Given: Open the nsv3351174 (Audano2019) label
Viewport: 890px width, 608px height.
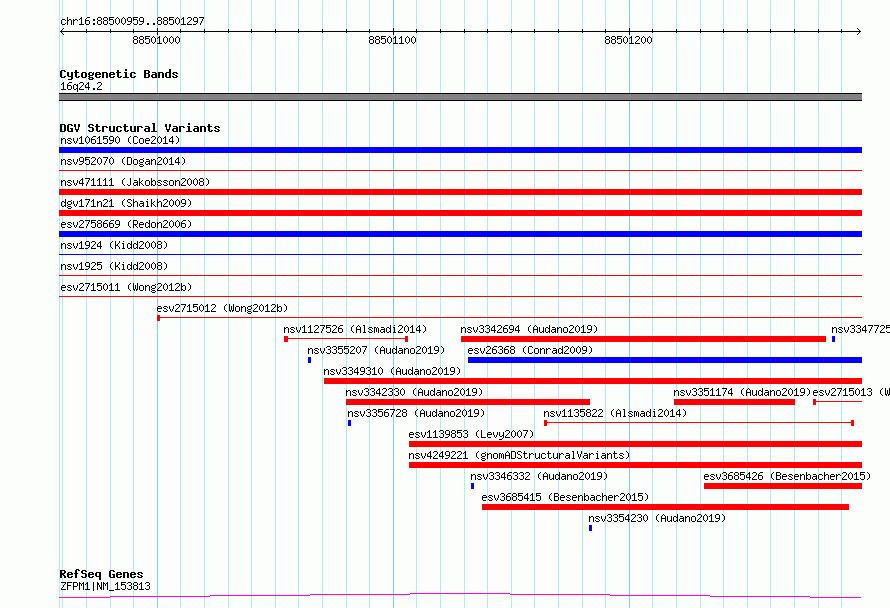Looking at the screenshot, I should coord(742,392).
